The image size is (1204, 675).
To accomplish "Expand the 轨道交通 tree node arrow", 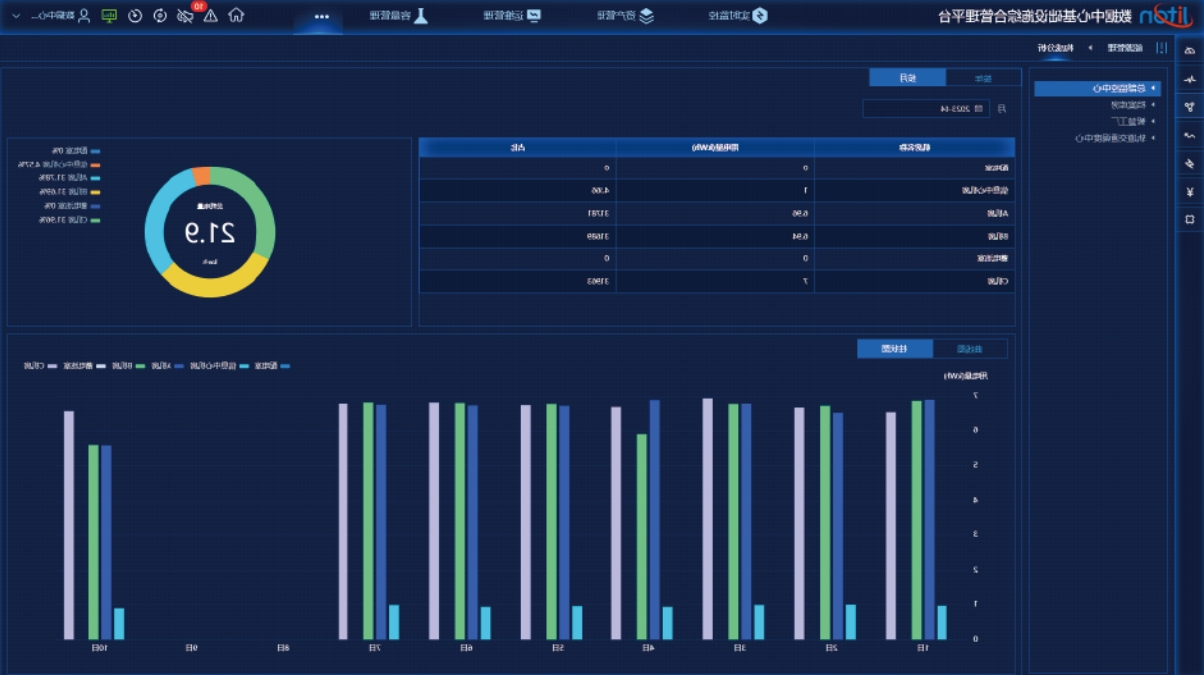I will pos(1153,138).
